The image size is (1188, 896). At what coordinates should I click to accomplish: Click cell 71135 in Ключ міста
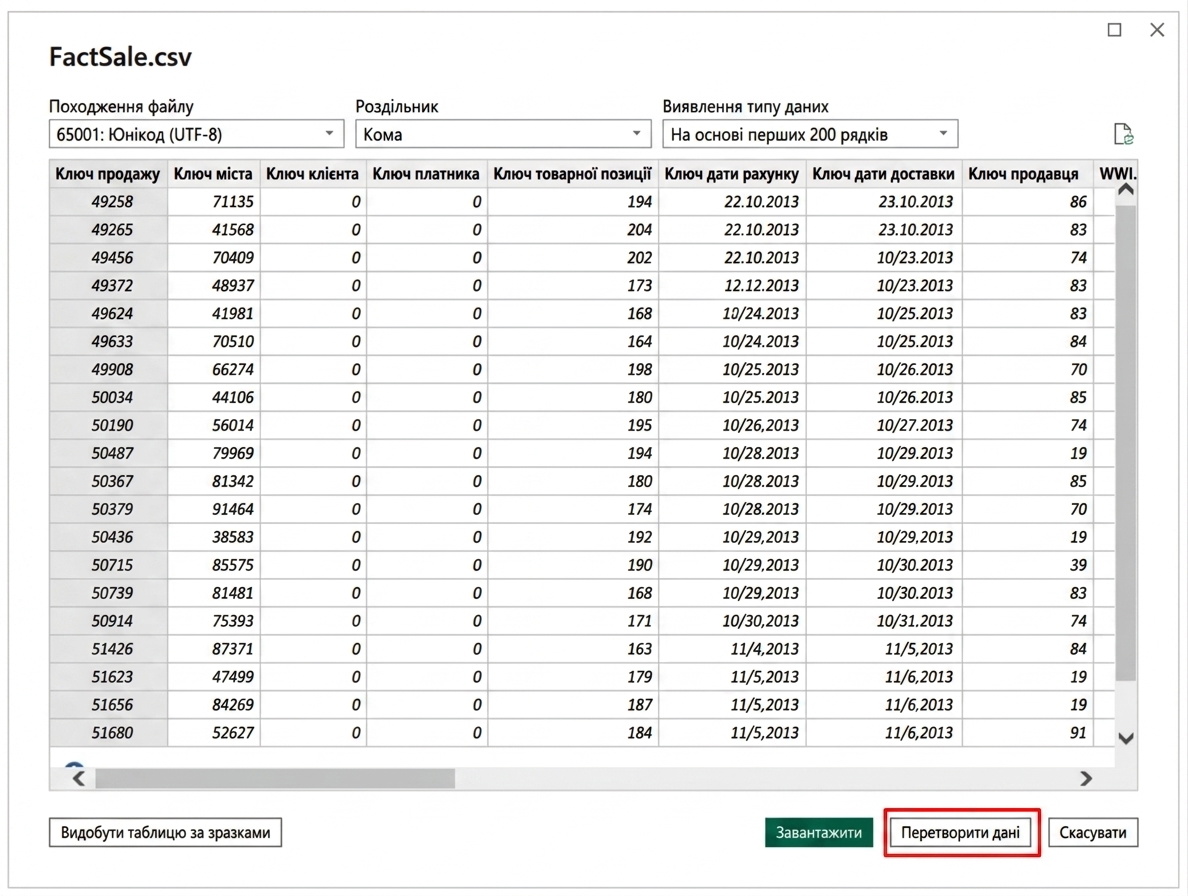tap(213, 201)
